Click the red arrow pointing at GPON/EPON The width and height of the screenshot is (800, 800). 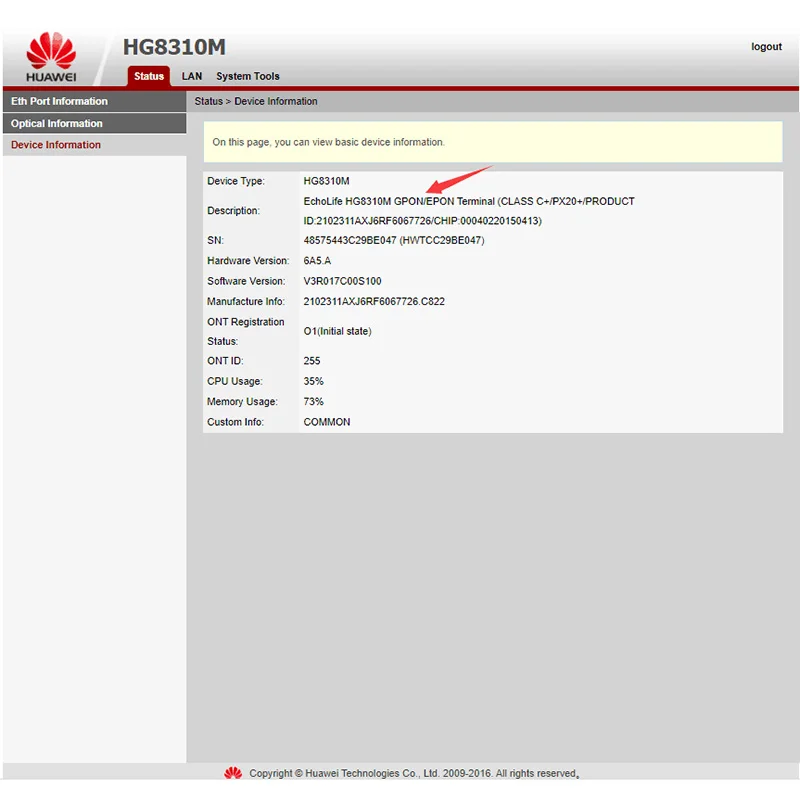tap(459, 179)
